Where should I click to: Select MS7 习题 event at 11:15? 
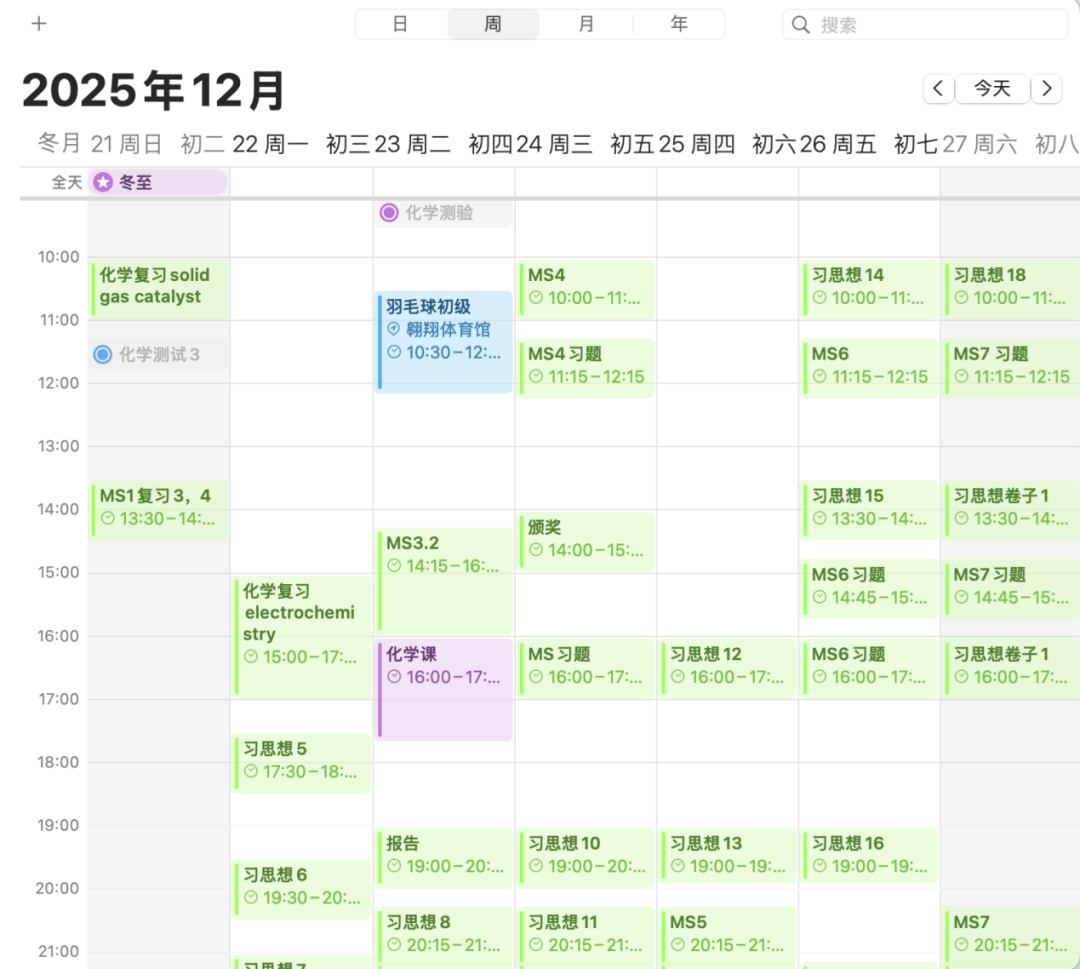click(1011, 368)
